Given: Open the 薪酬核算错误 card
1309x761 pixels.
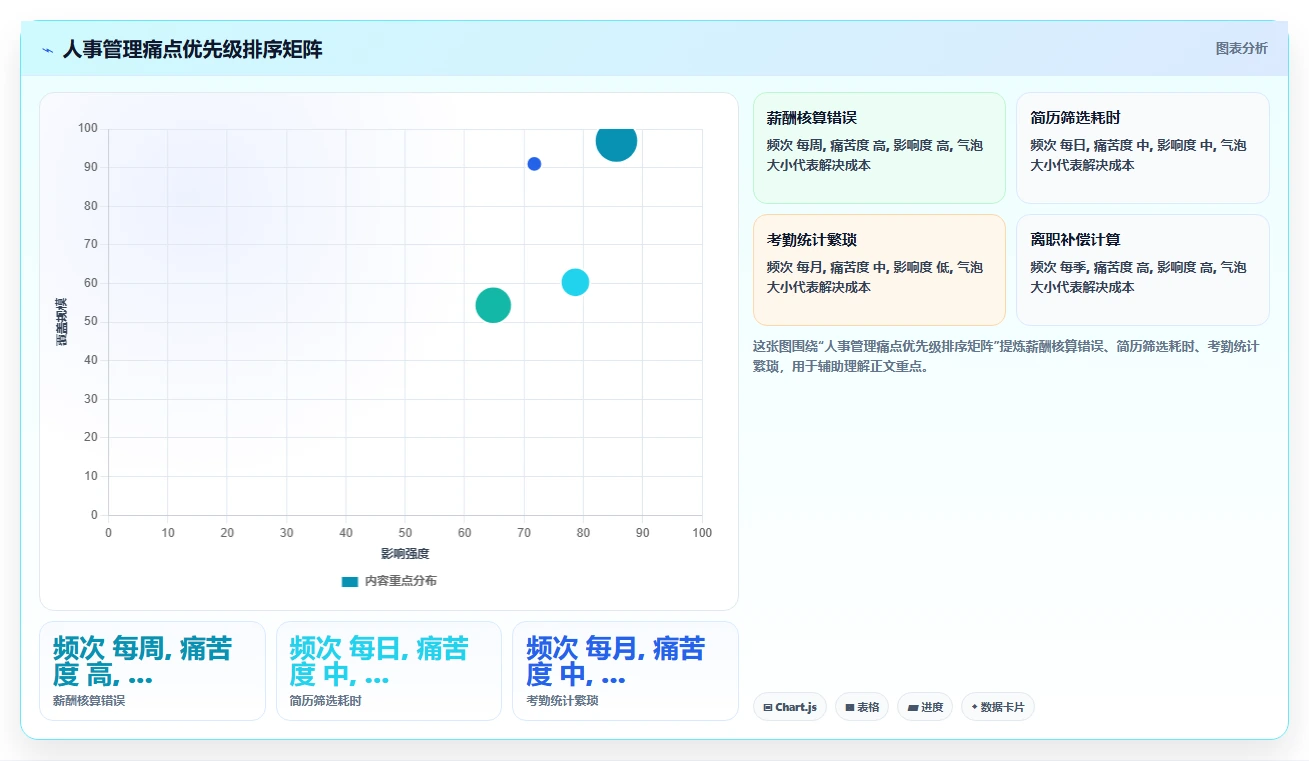Looking at the screenshot, I should (879, 148).
